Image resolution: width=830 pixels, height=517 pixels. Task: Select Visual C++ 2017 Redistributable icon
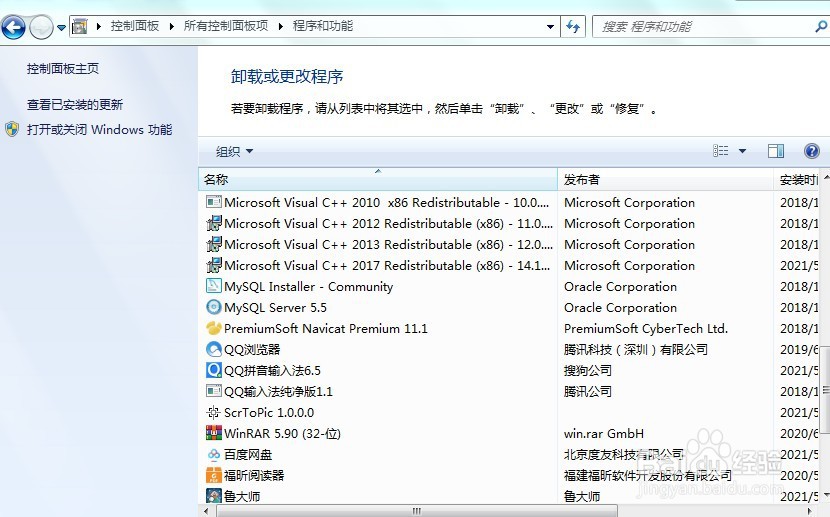pyautogui.click(x=213, y=265)
